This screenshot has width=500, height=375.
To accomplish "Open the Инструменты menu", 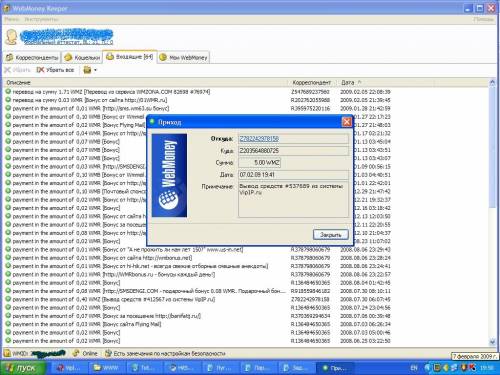I will tap(41, 19).
